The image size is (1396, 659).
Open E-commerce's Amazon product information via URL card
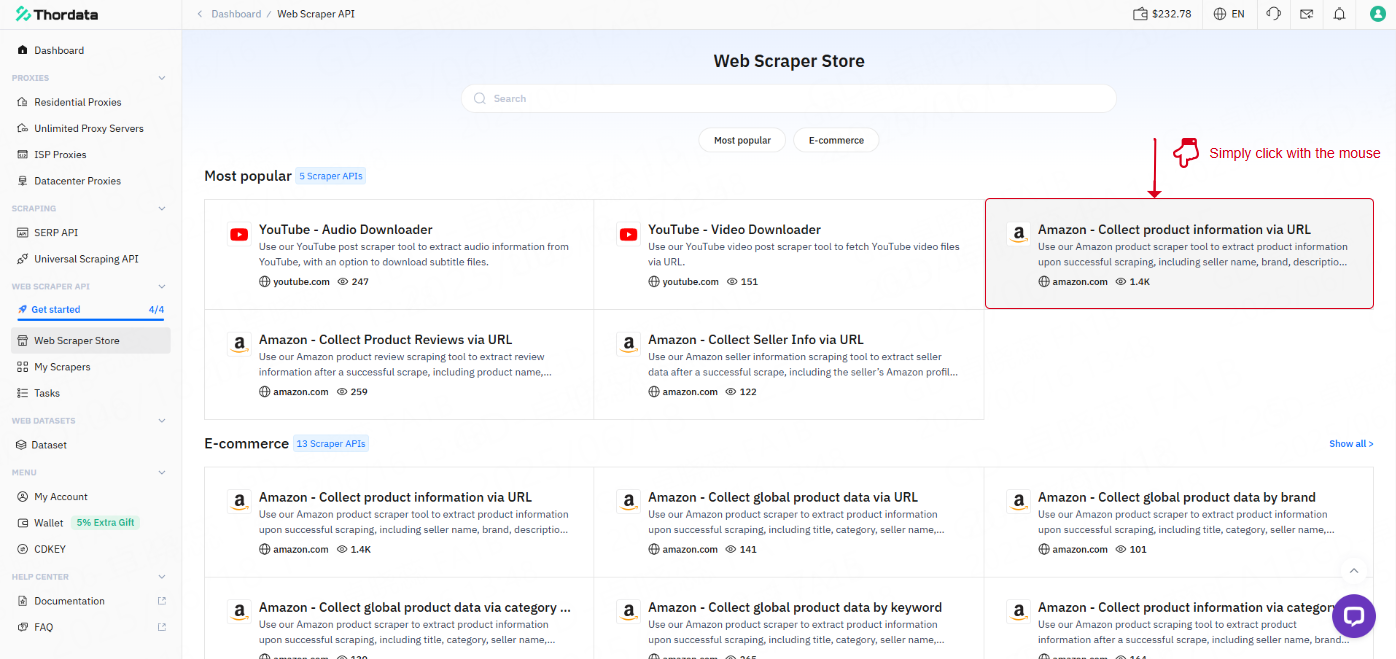(x=399, y=522)
